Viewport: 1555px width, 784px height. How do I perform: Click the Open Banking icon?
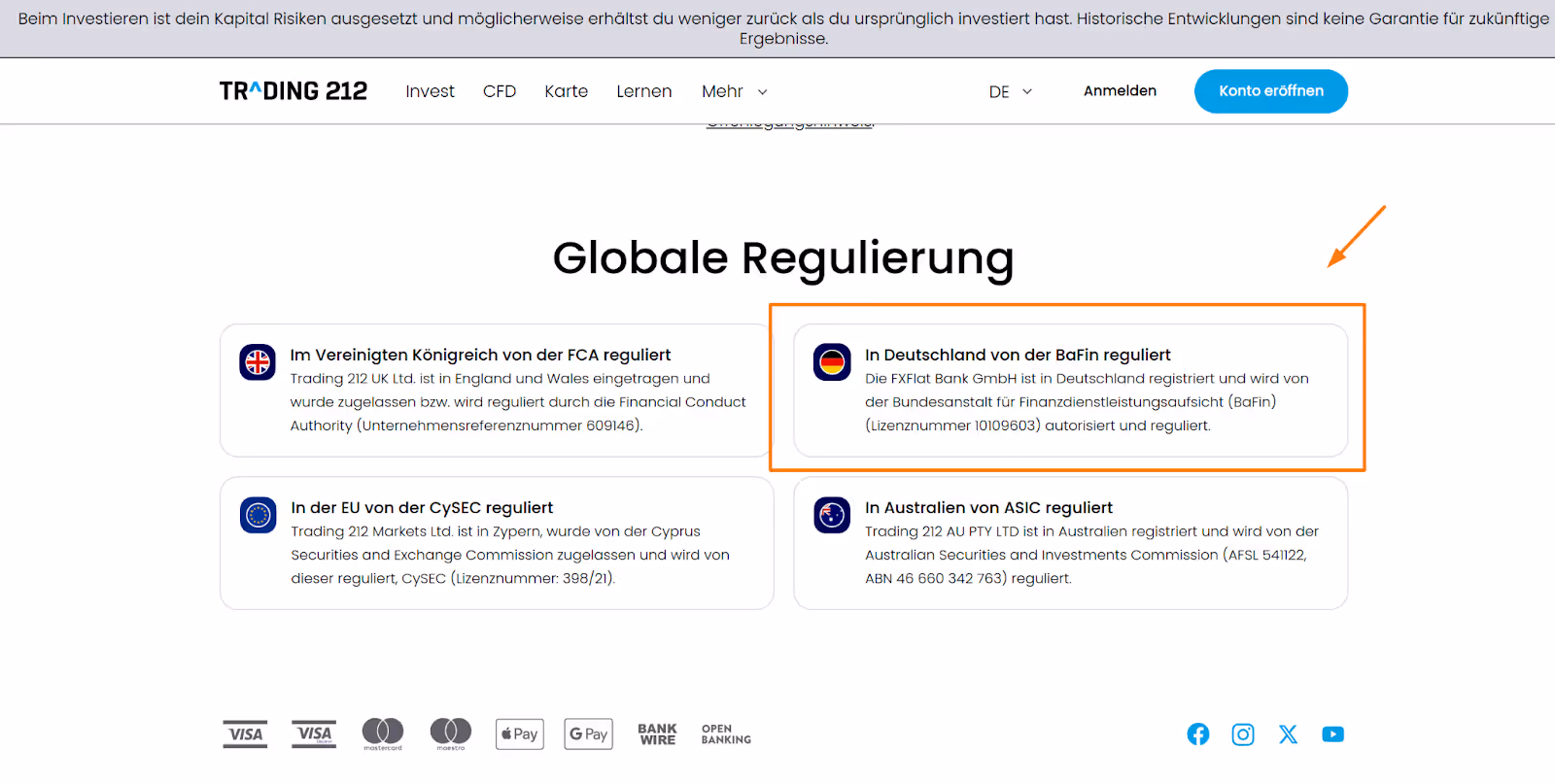[x=726, y=734]
